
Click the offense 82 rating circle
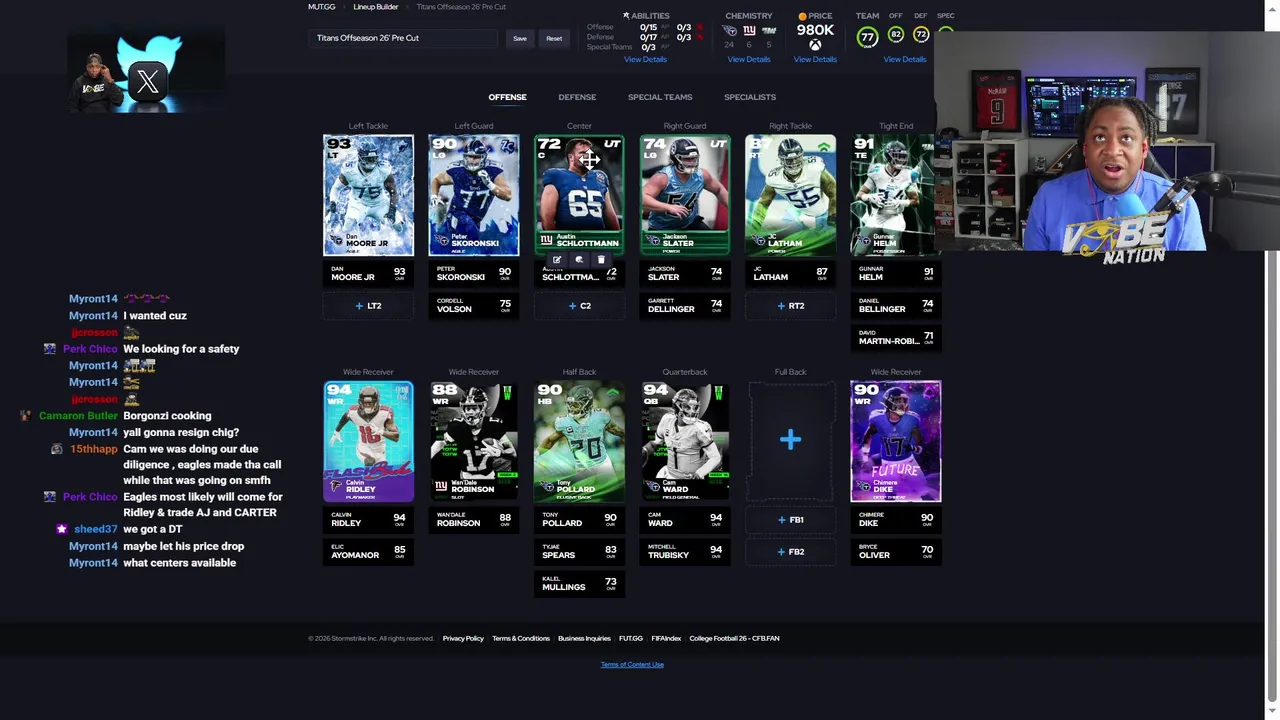895,35
